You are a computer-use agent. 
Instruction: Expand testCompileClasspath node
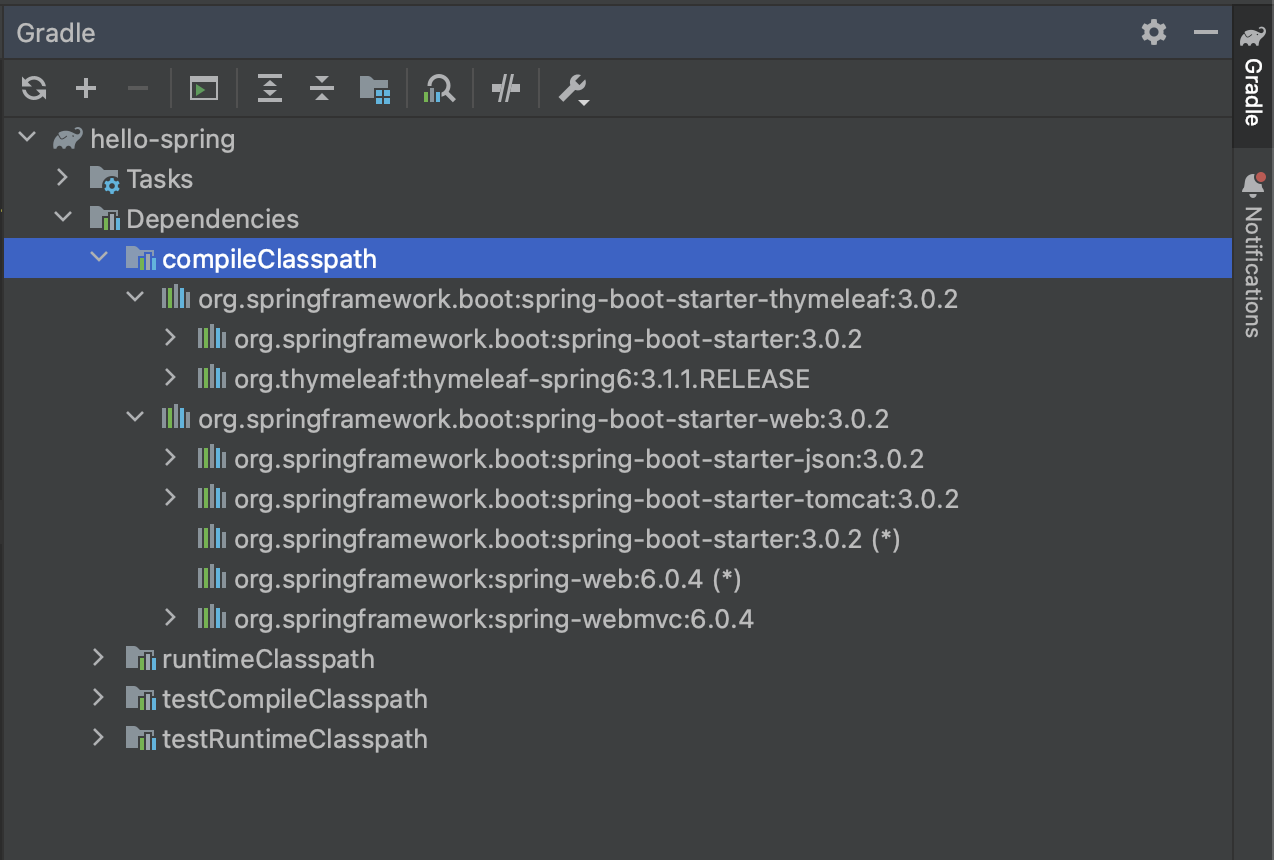[x=98, y=698]
